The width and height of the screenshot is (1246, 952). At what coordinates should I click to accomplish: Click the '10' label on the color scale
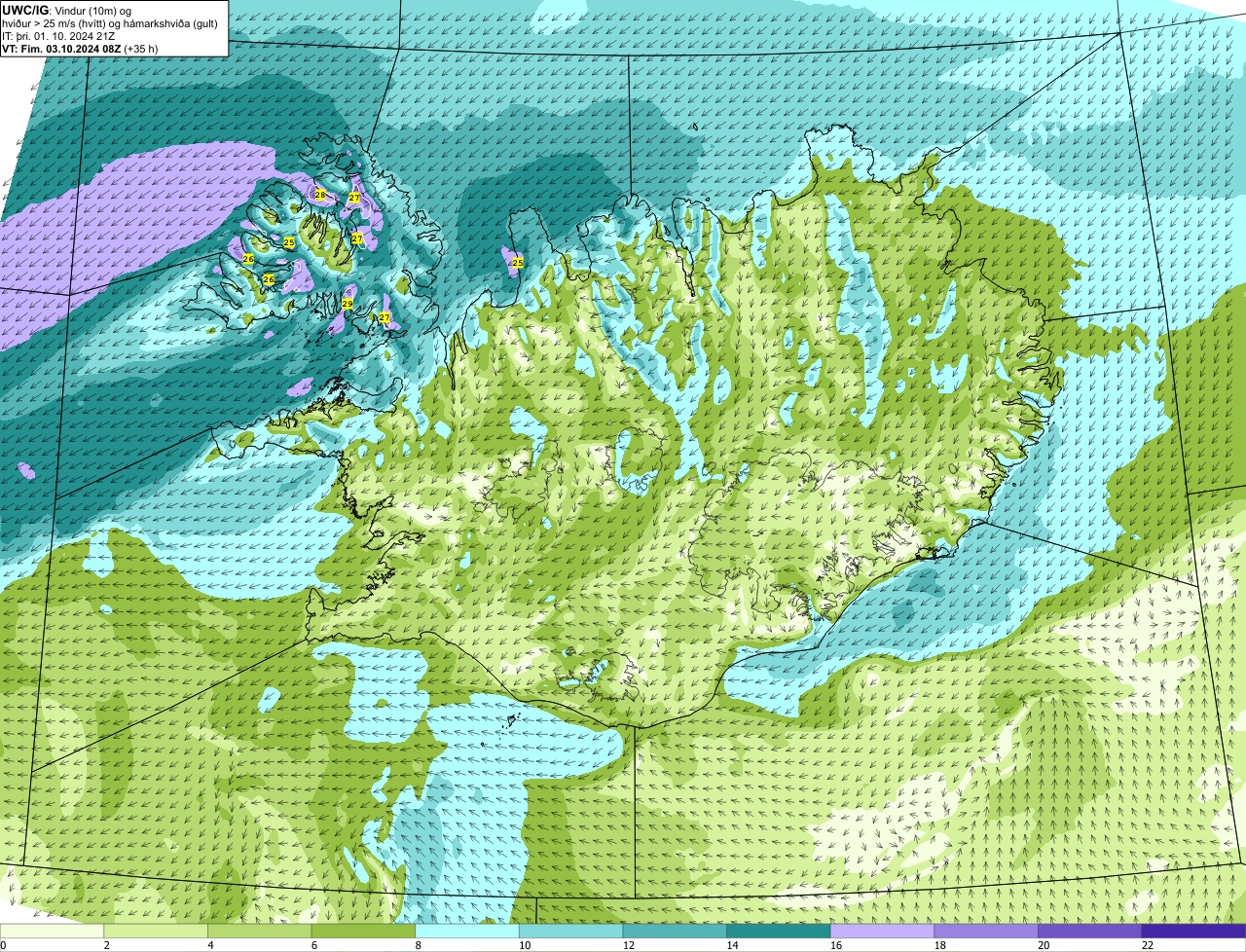(x=525, y=945)
